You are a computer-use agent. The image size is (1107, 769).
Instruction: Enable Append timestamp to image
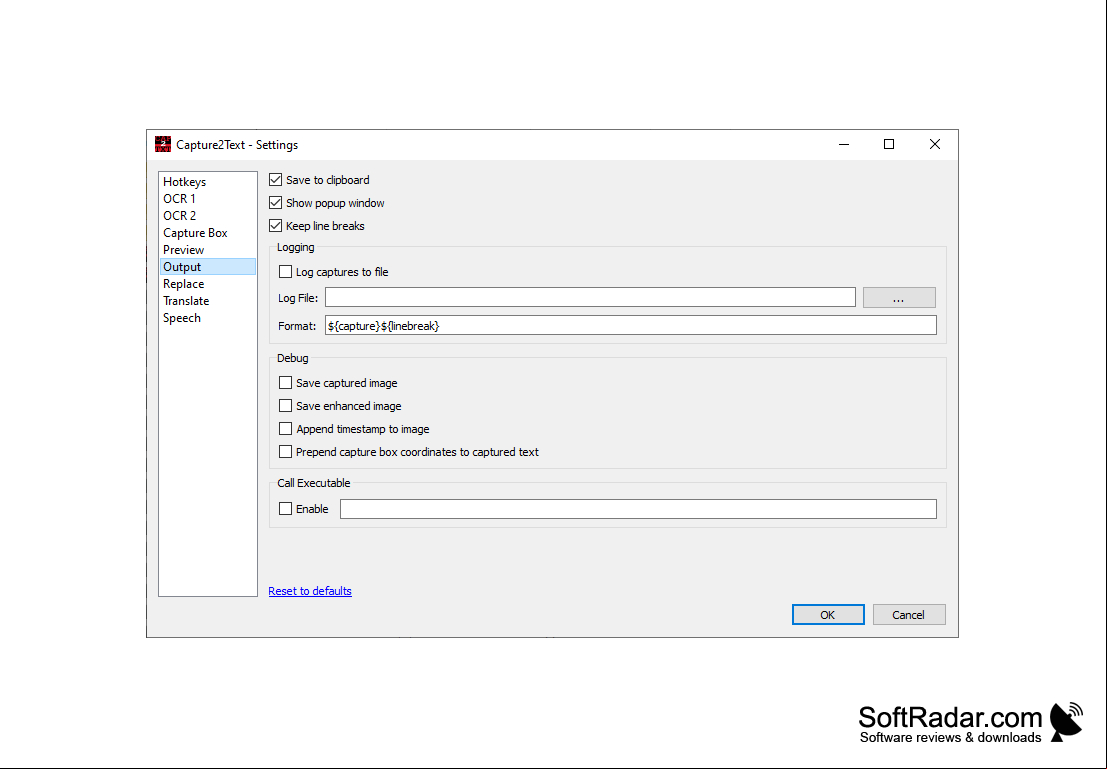pyautogui.click(x=285, y=429)
